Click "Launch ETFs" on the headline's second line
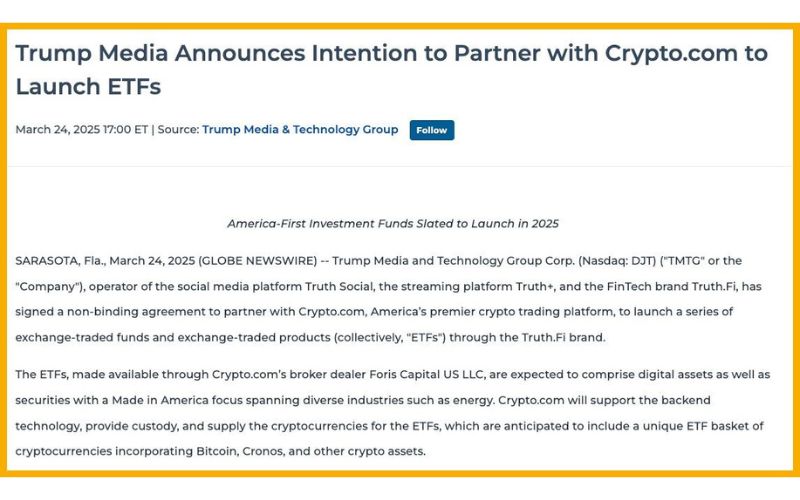The height and width of the screenshot is (500, 800). [88, 87]
